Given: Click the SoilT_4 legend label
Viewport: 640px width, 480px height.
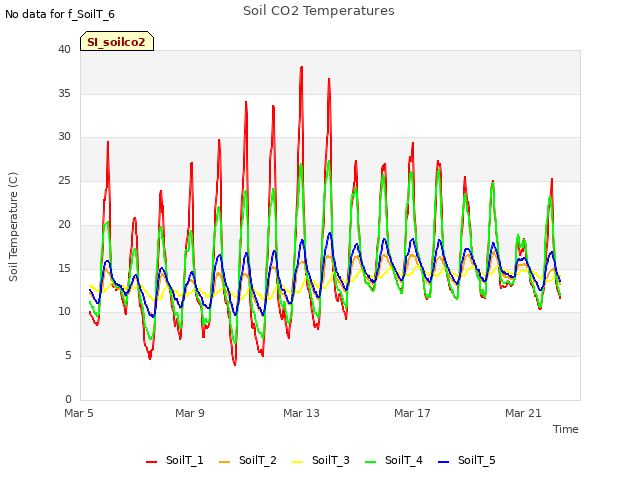Looking at the screenshot, I should tap(404, 460).
